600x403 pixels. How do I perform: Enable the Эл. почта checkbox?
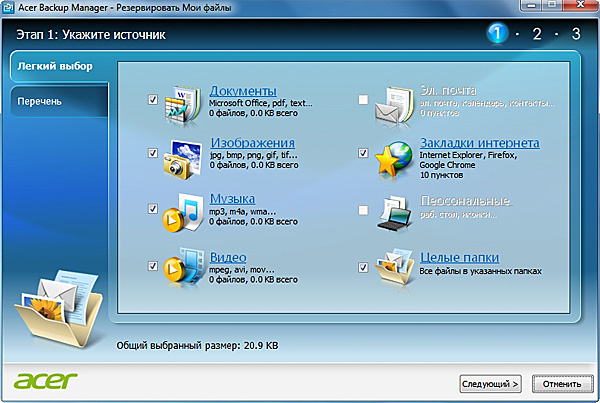click(363, 100)
